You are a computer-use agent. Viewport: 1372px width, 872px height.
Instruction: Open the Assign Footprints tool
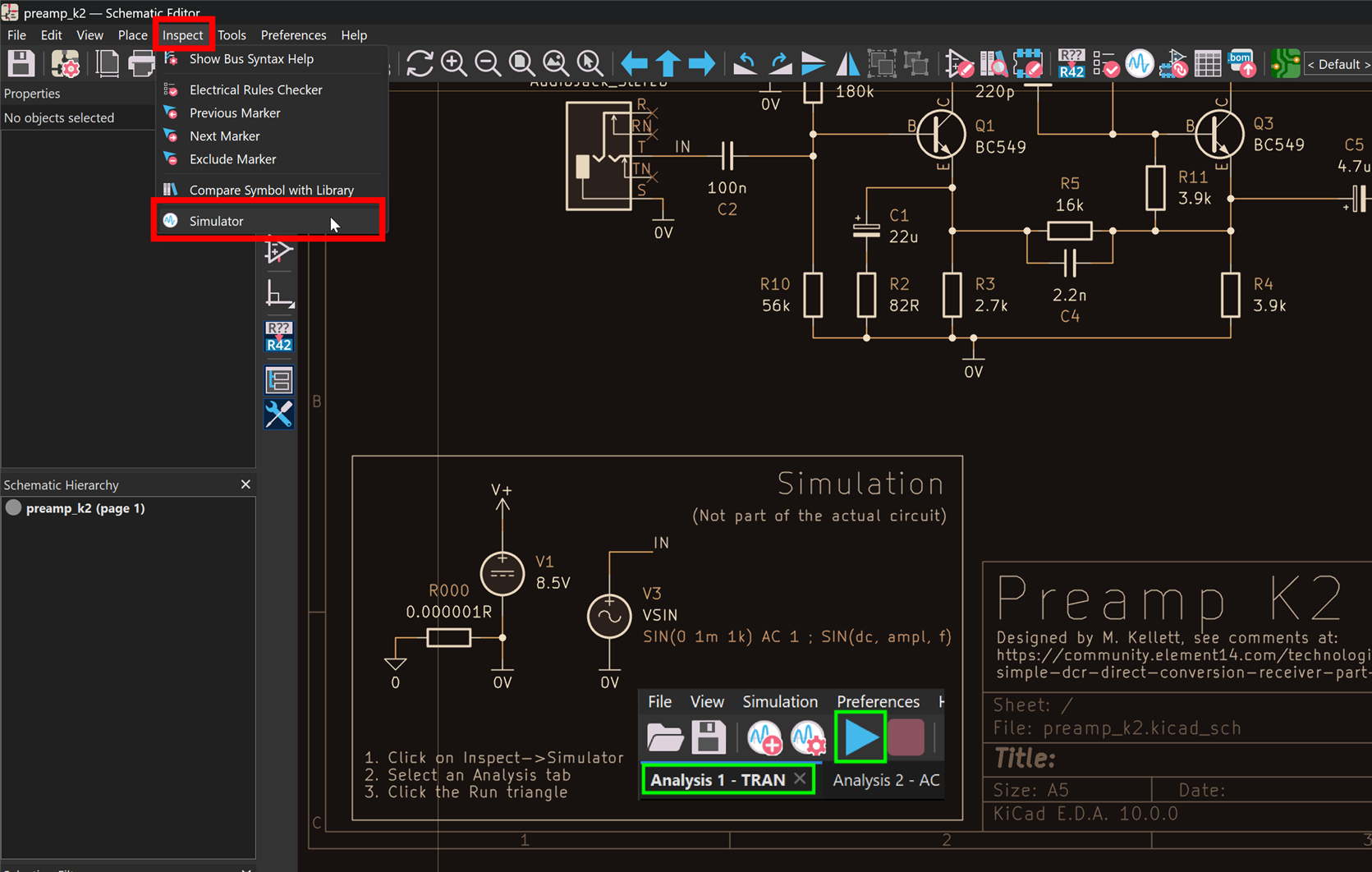[1173, 63]
